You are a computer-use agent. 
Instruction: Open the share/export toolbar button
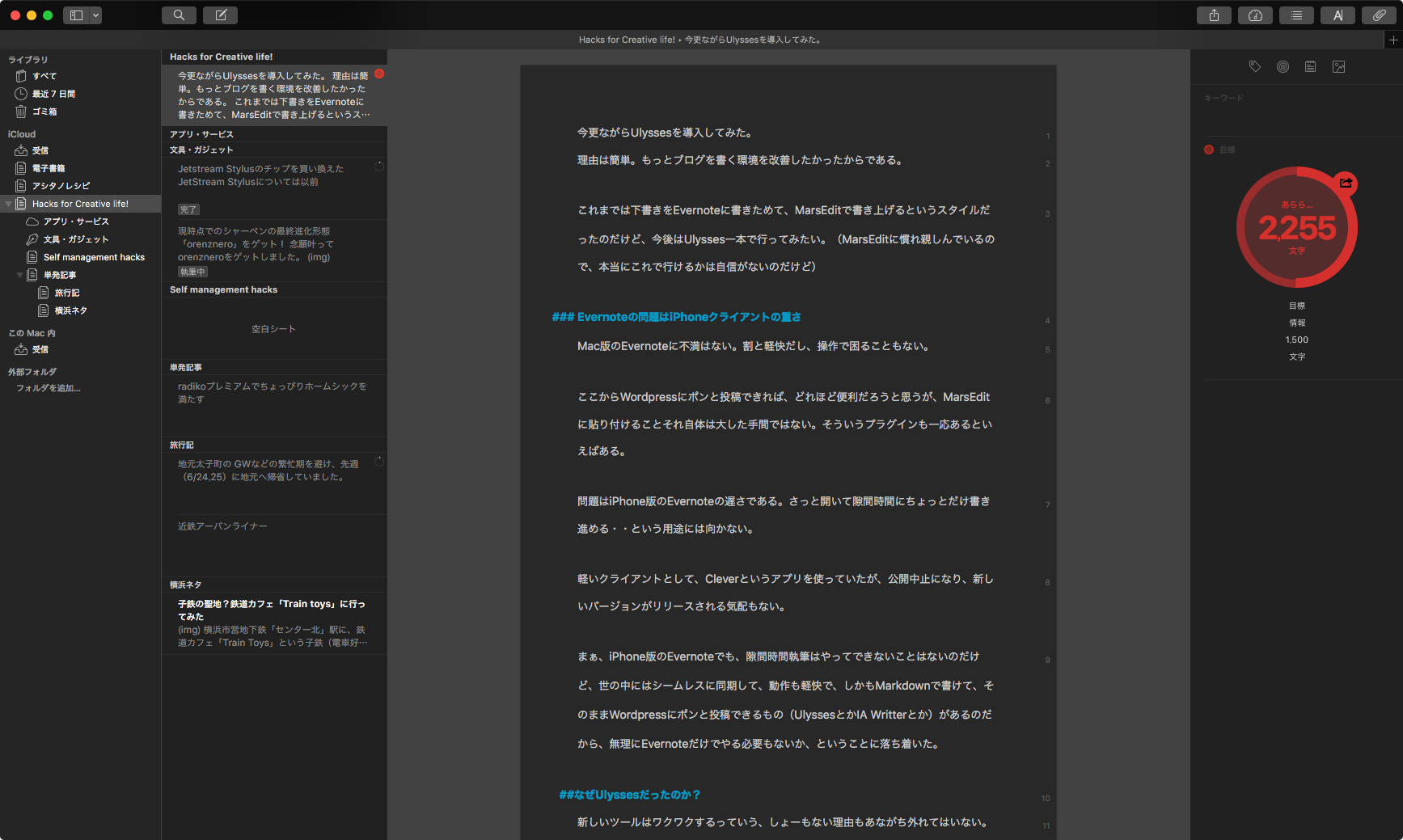point(1214,15)
